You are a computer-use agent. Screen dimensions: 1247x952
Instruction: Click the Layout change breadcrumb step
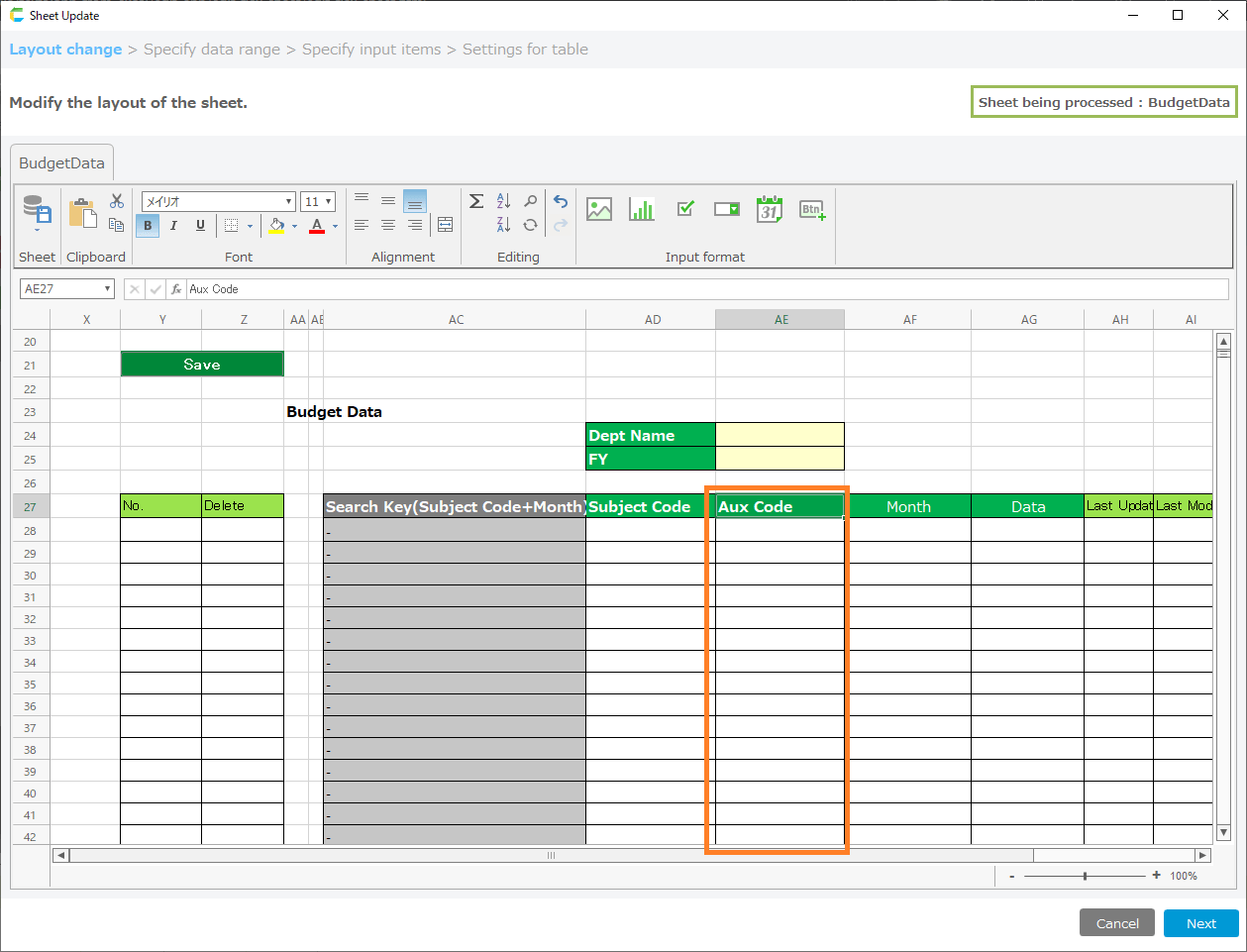pos(65,50)
